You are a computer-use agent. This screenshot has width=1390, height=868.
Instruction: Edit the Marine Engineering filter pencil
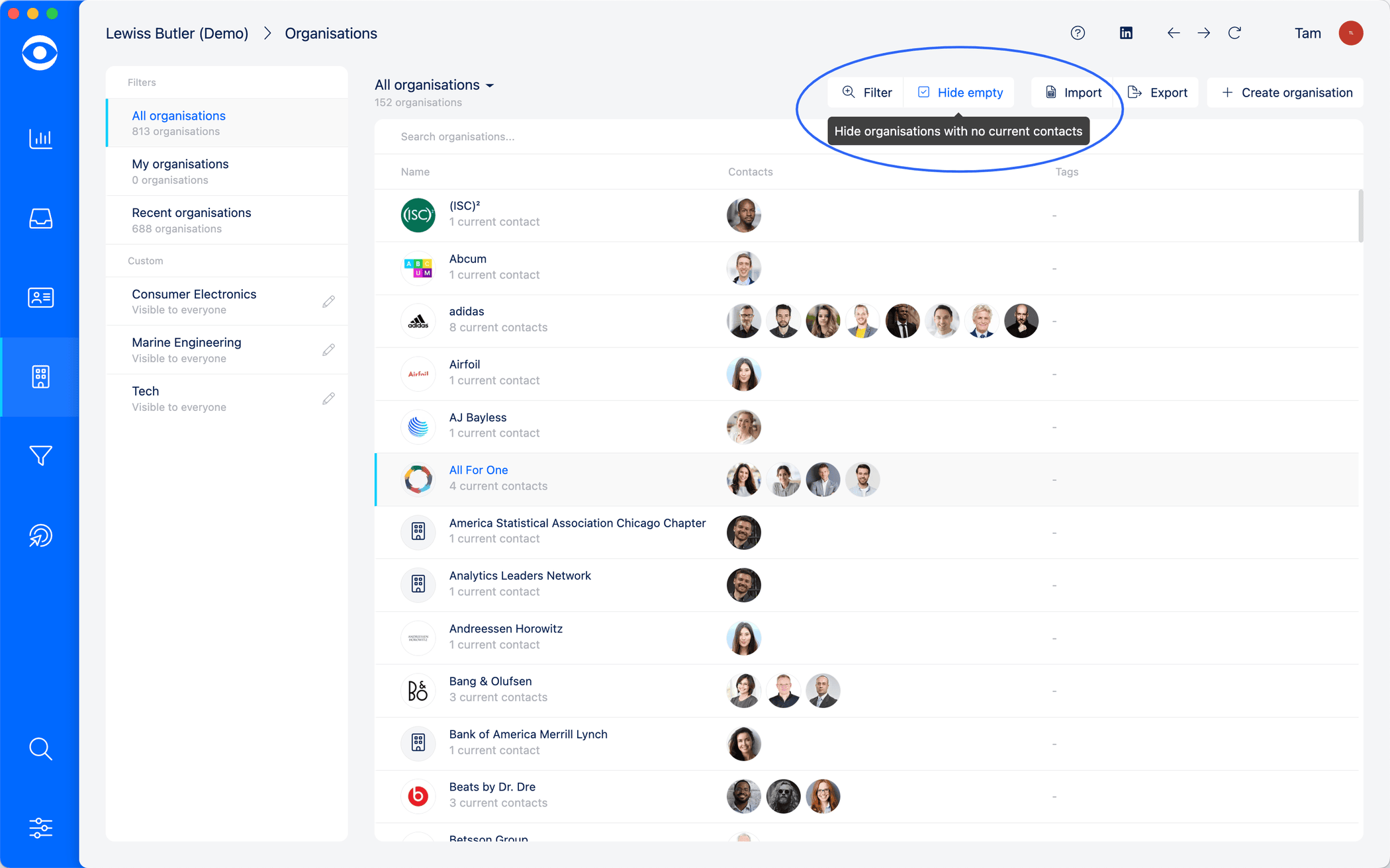click(328, 350)
